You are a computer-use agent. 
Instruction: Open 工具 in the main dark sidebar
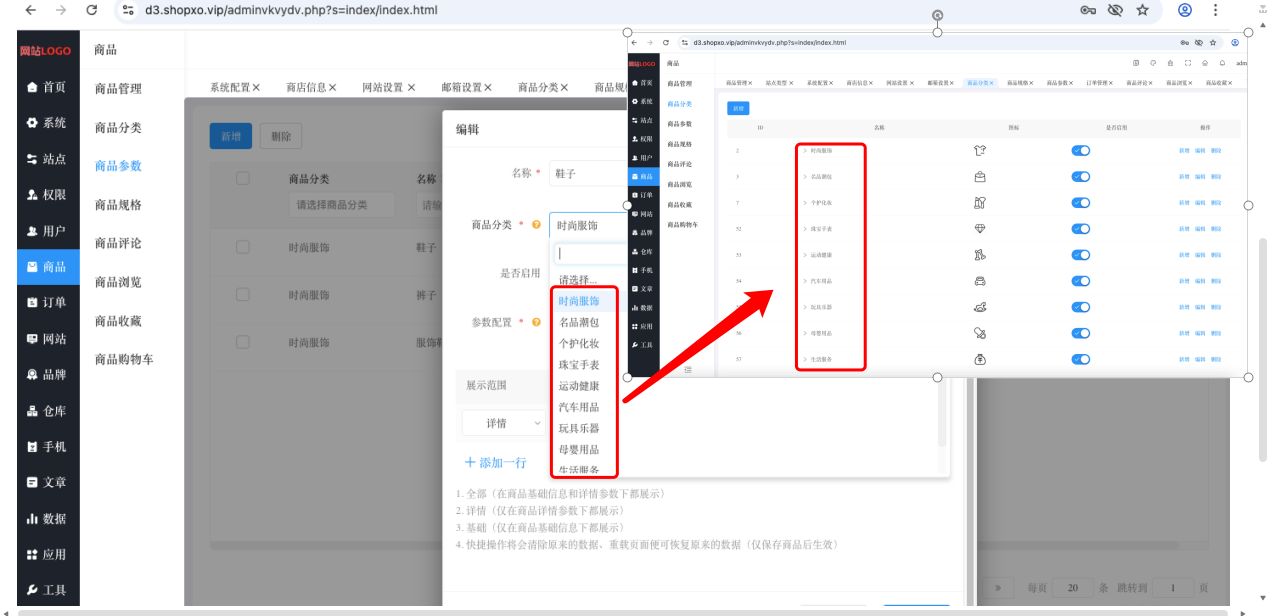(x=47, y=590)
